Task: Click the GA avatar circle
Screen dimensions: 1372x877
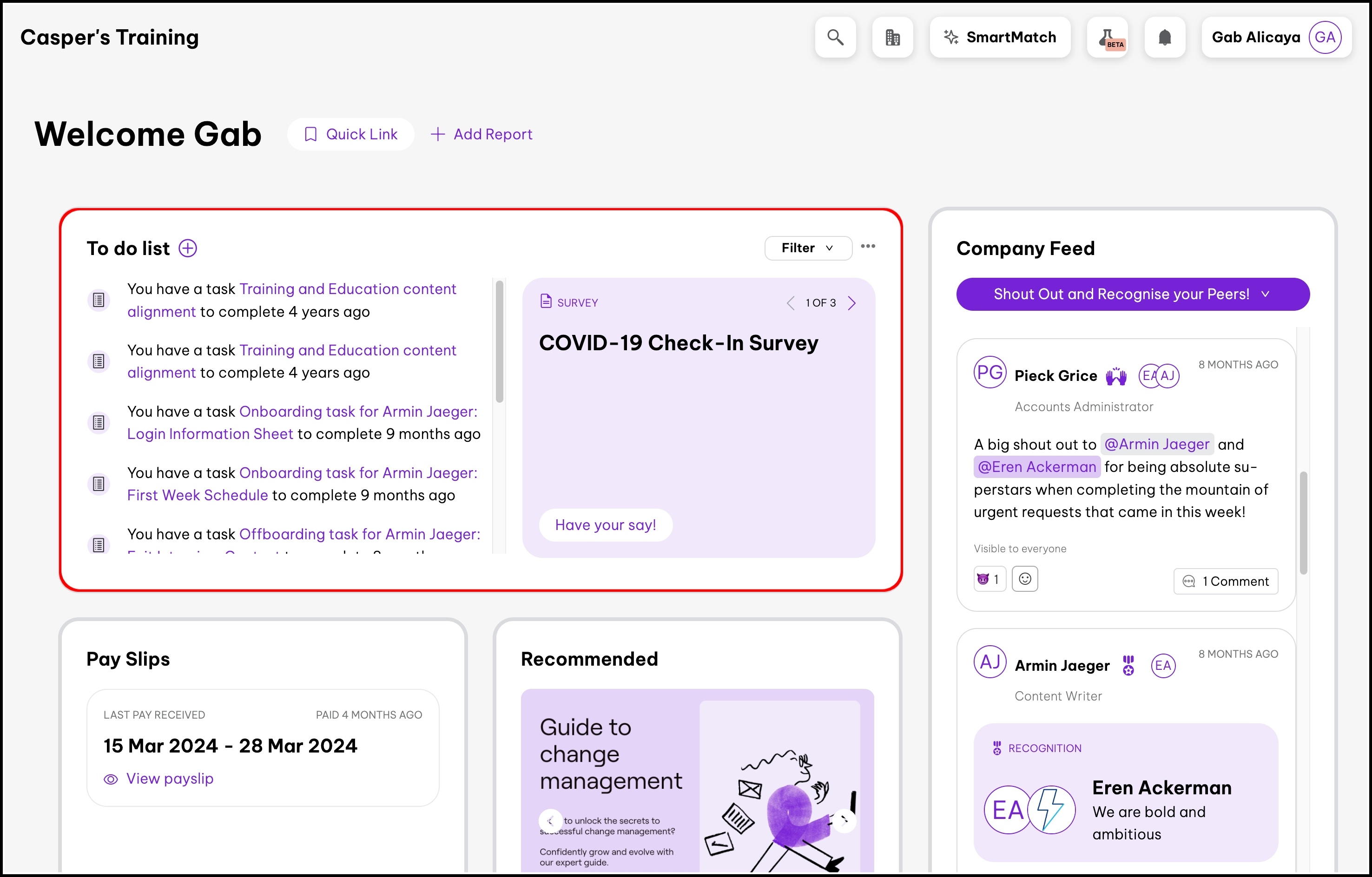Action: (1325, 38)
